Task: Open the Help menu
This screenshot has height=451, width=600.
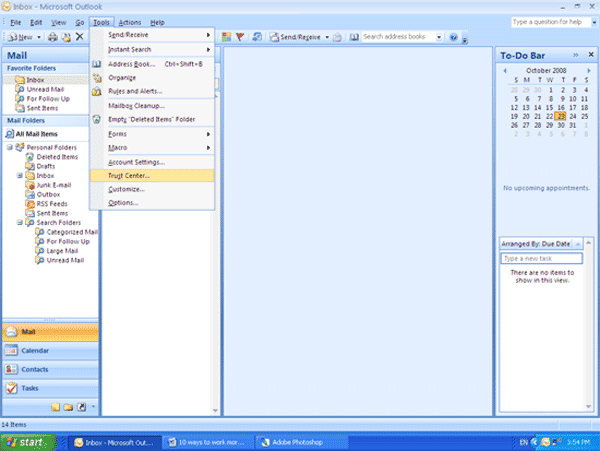Action: pos(157,22)
